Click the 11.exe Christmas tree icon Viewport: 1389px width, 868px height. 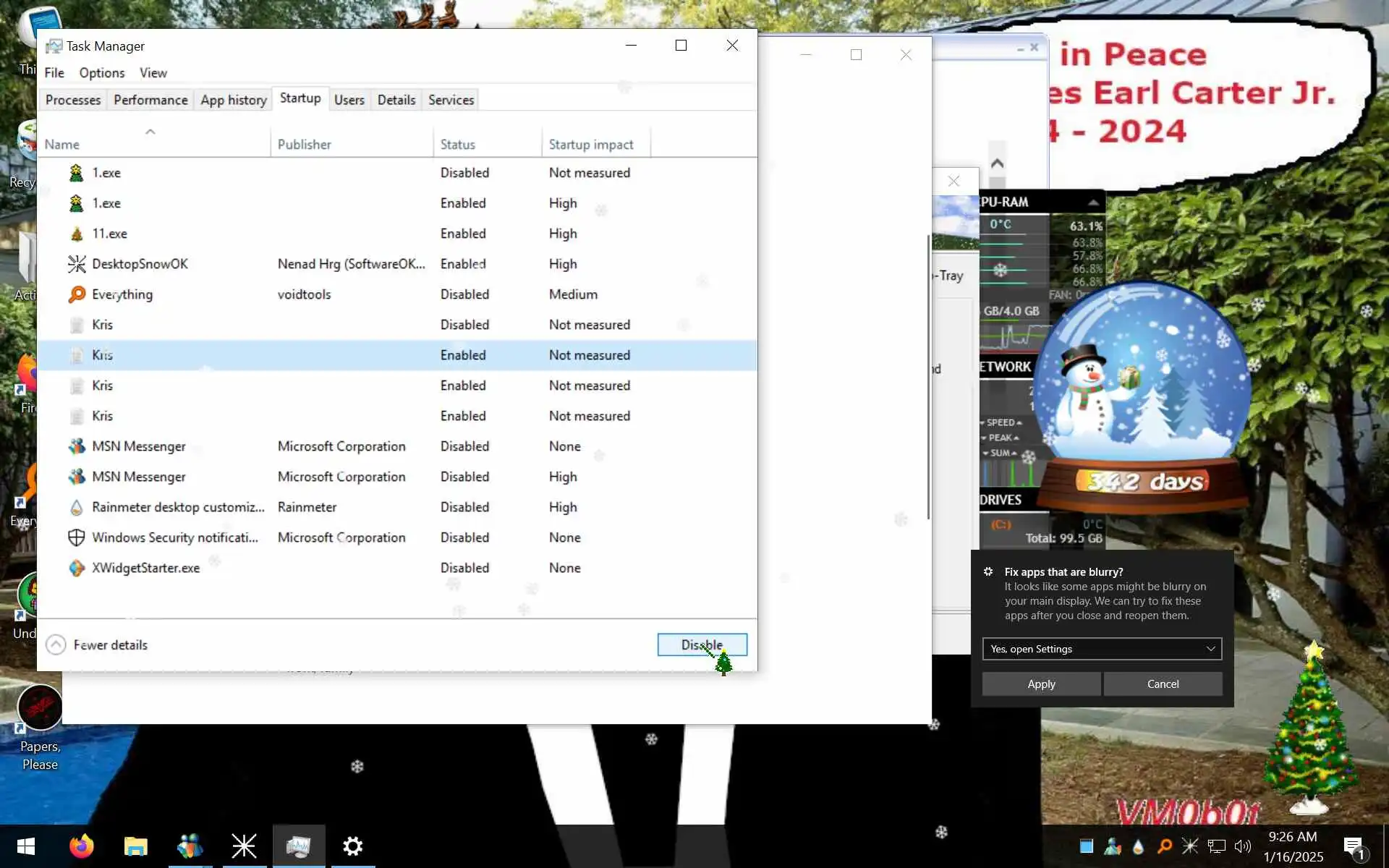pyautogui.click(x=77, y=234)
